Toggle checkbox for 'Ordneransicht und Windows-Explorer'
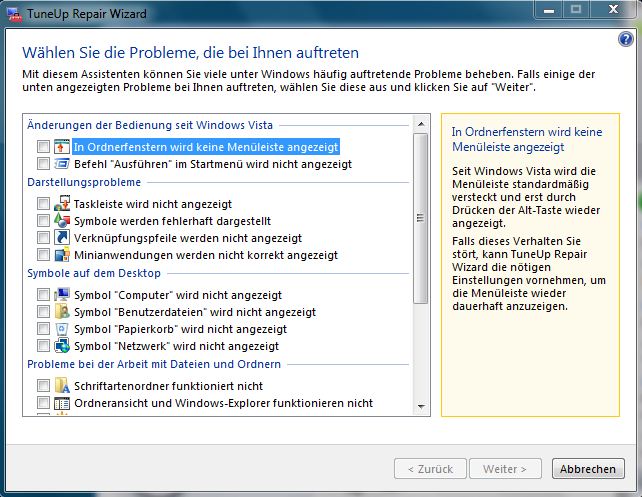The image size is (642, 497). pyautogui.click(x=43, y=403)
